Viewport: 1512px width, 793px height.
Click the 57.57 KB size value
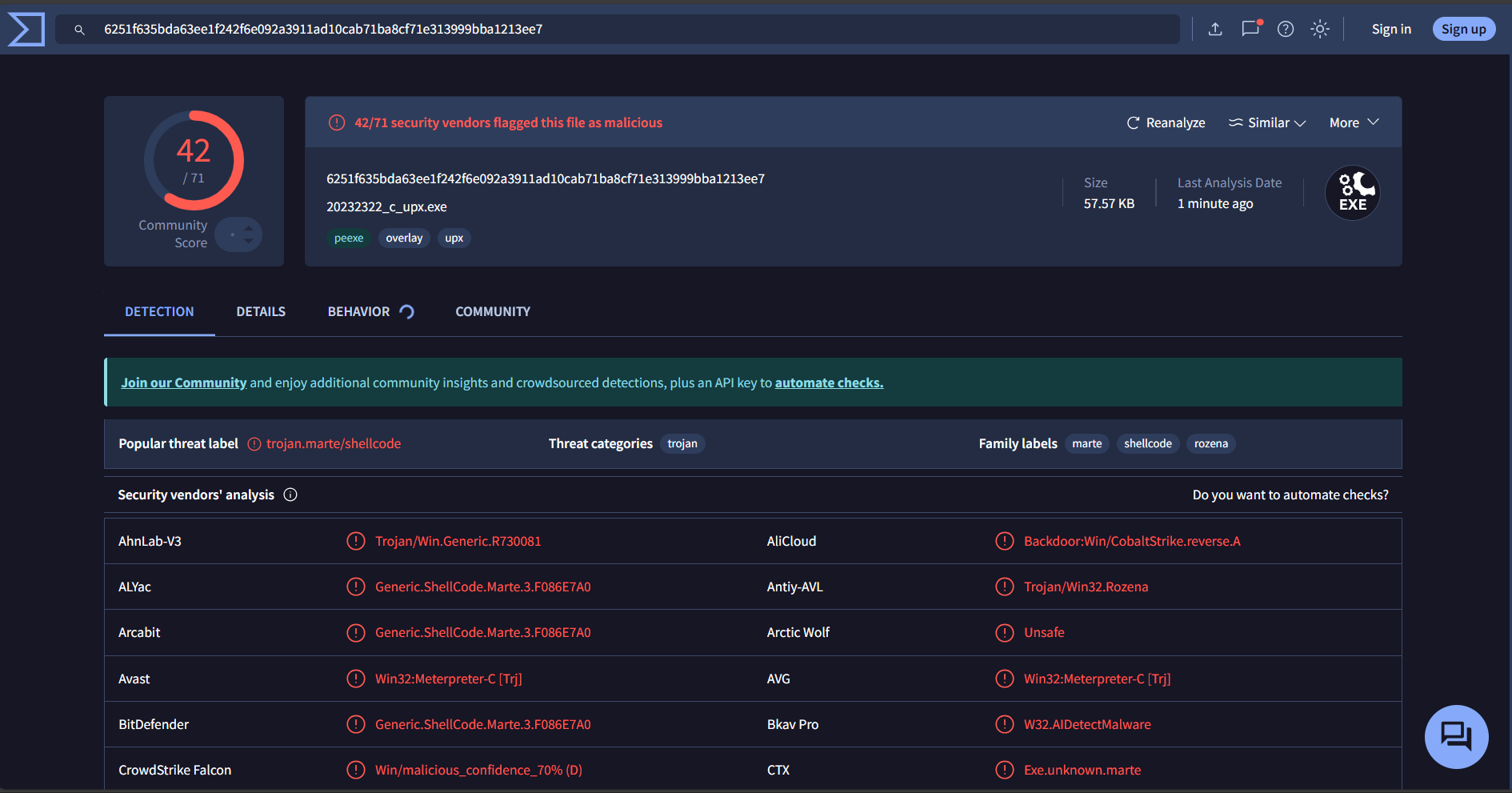pos(1109,203)
